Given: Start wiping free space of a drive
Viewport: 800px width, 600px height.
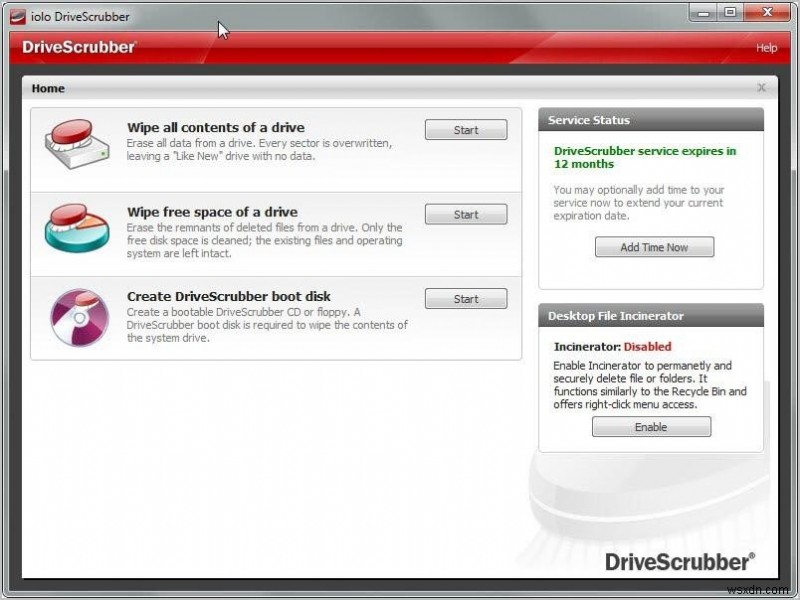Looking at the screenshot, I should (x=466, y=213).
